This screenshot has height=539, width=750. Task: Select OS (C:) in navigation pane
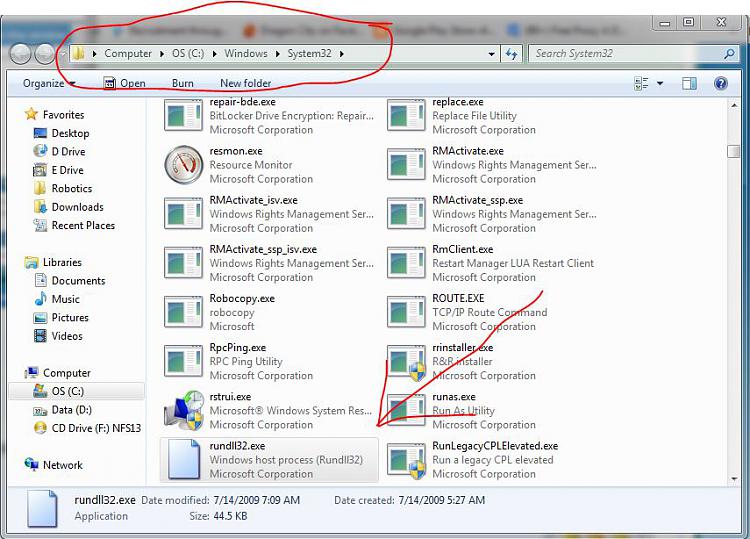click(x=77, y=391)
